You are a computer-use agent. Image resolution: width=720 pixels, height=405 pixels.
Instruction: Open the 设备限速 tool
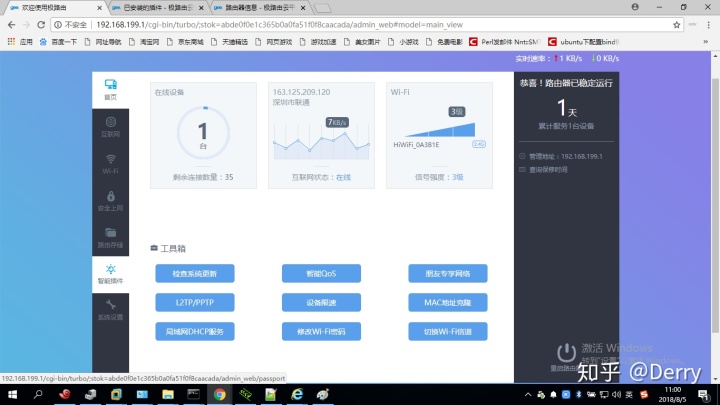pos(321,303)
